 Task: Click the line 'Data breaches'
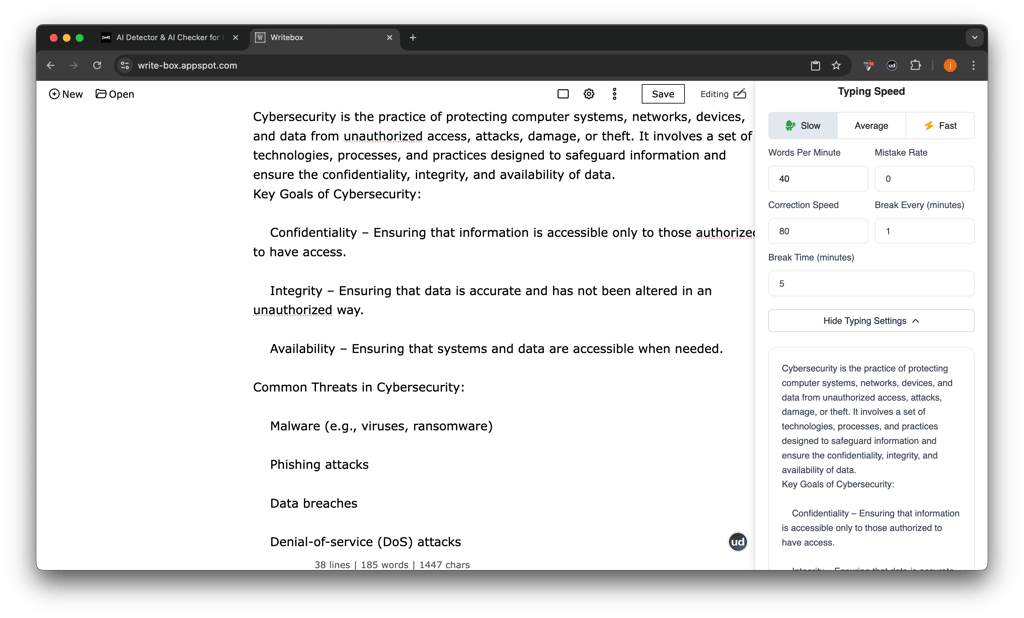(313, 503)
